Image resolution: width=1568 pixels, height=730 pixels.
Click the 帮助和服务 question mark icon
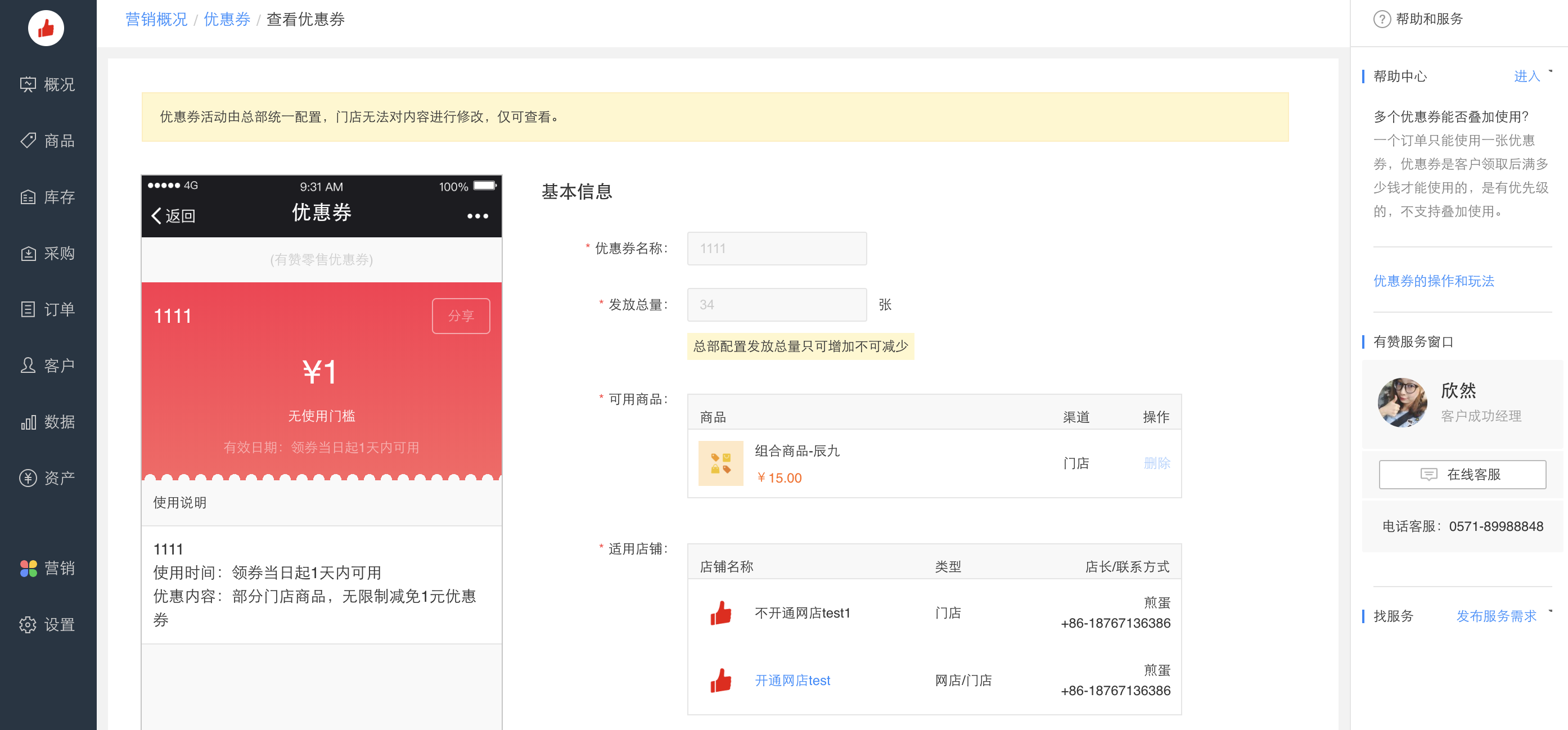tap(1382, 20)
